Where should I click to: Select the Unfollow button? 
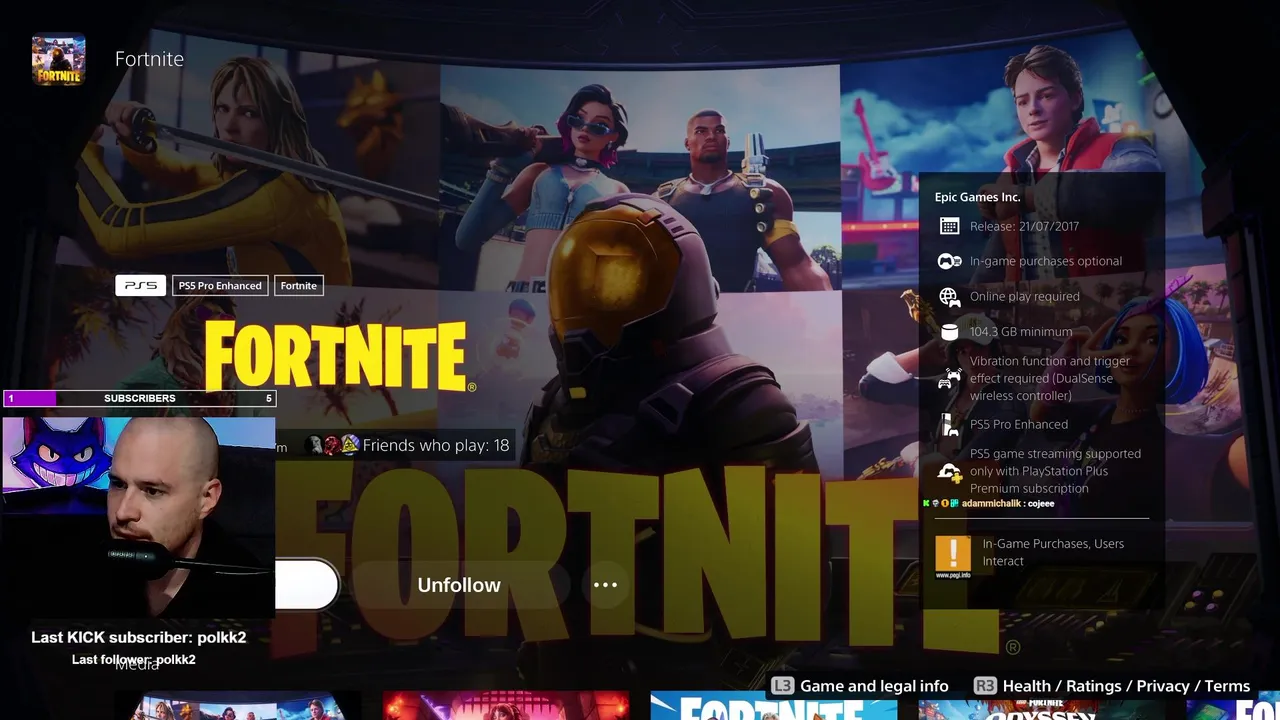[x=459, y=585]
